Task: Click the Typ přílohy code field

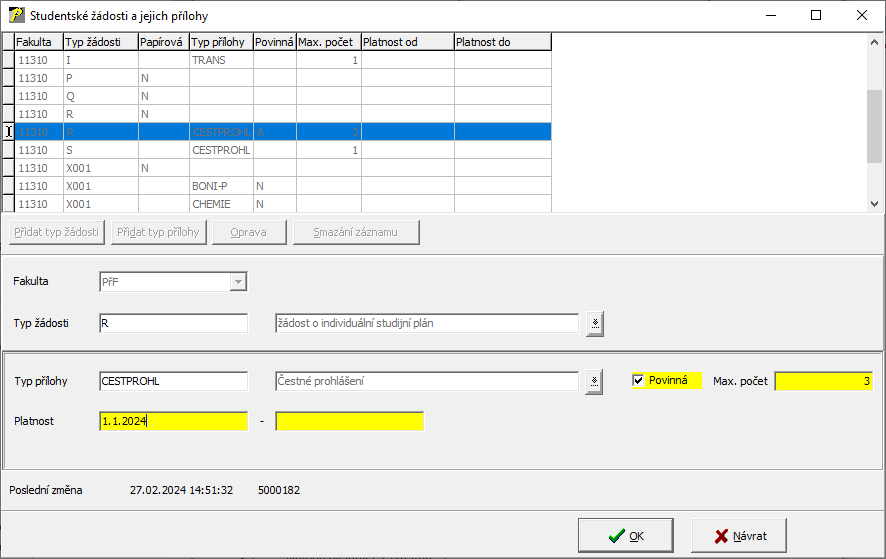Action: click(173, 381)
